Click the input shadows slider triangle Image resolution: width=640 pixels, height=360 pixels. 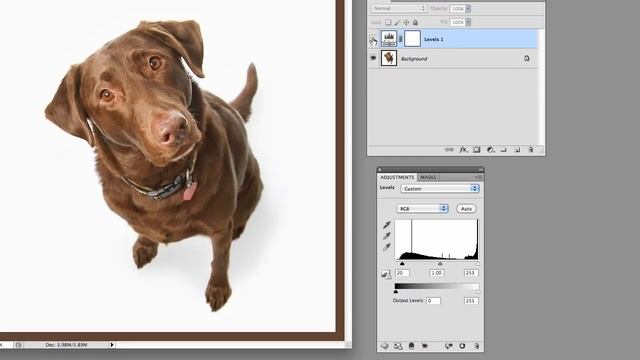click(402, 264)
